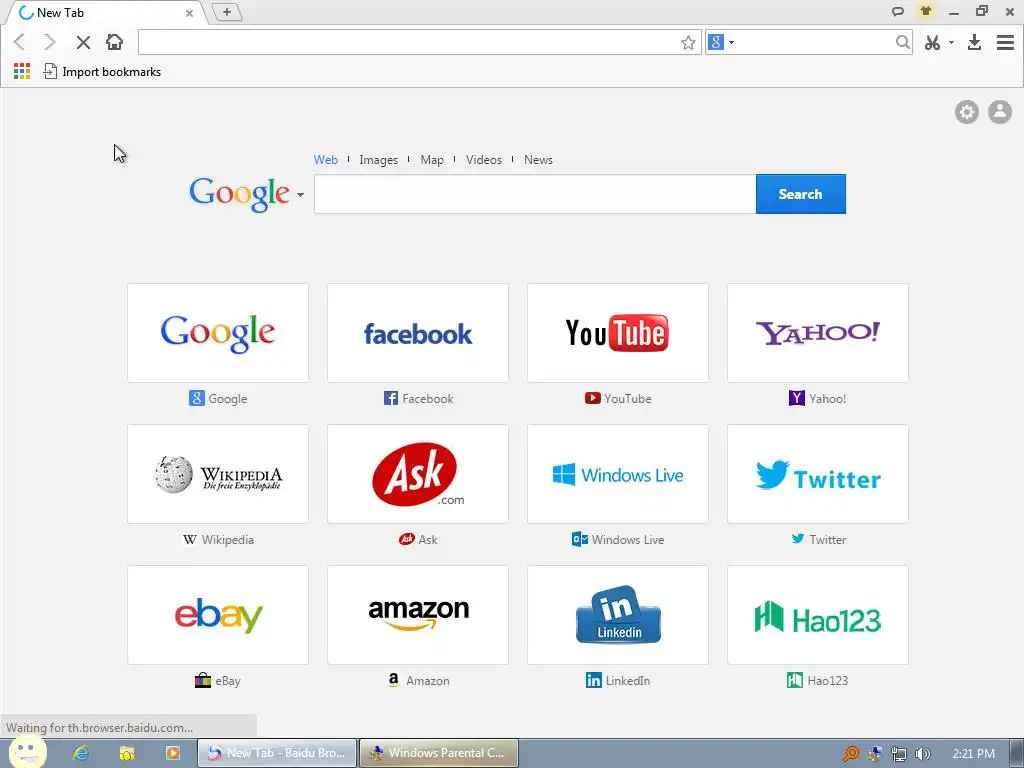The image size is (1024, 768).
Task: Expand the screenshot tool dropdown arrow
Action: (951, 42)
